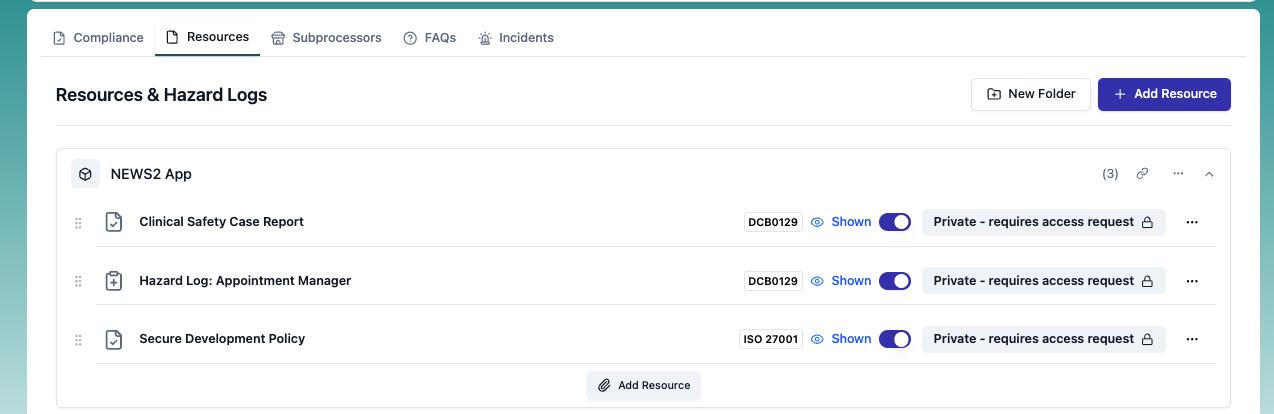Click eye icon for Secure Development Policy
The height and width of the screenshot is (414, 1274).
(817, 339)
